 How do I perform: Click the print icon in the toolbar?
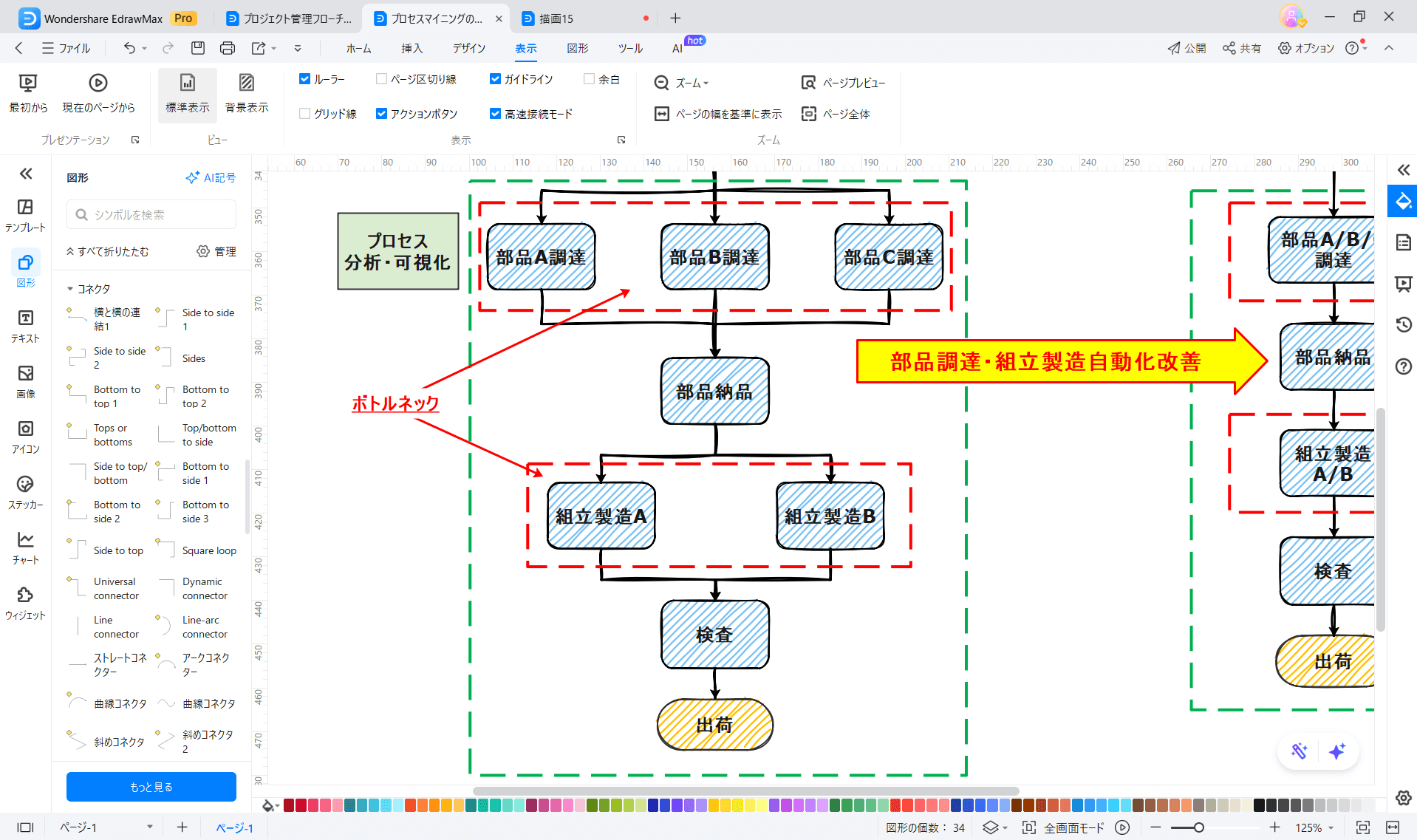point(228,48)
